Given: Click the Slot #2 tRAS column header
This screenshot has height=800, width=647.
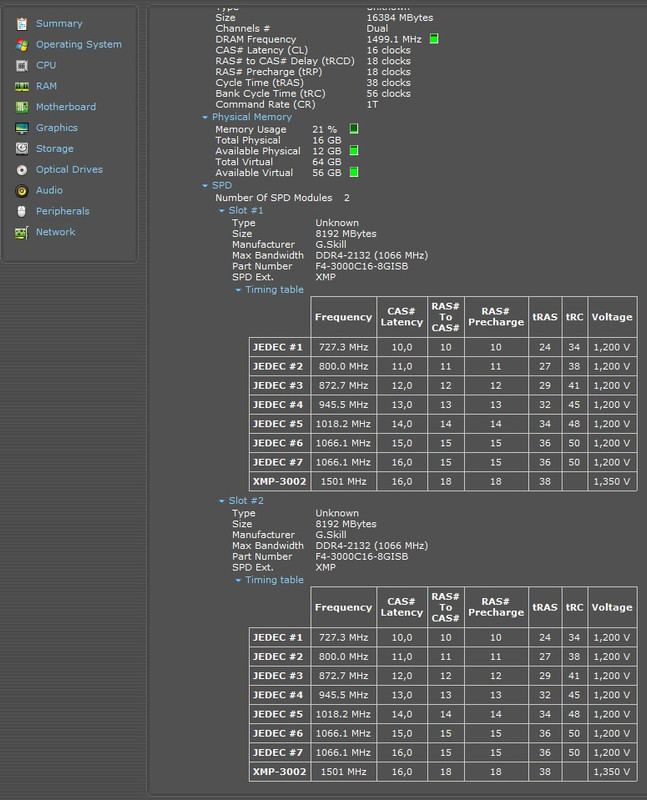Looking at the screenshot, I should click(x=545, y=607).
